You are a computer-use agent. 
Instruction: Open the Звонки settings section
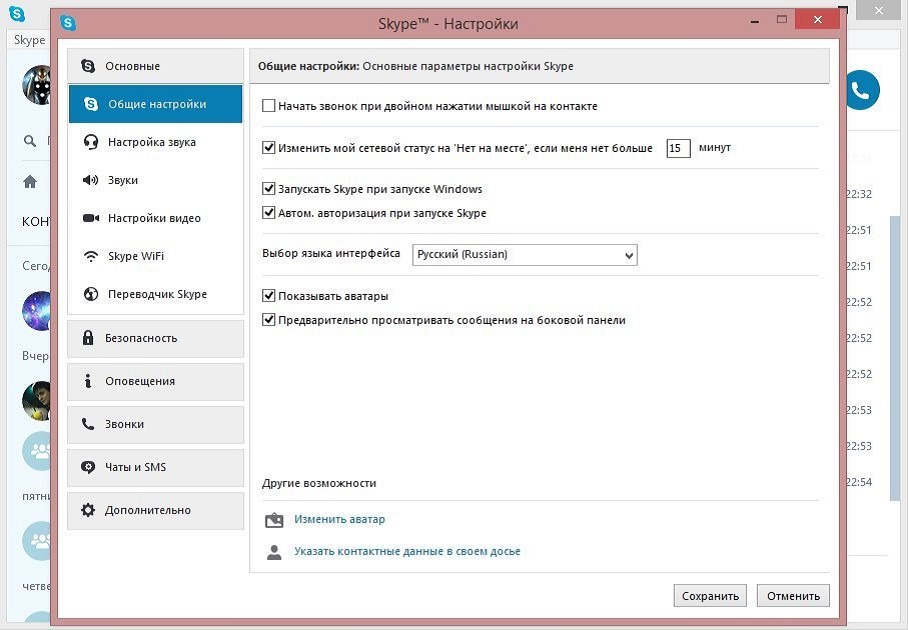156,424
